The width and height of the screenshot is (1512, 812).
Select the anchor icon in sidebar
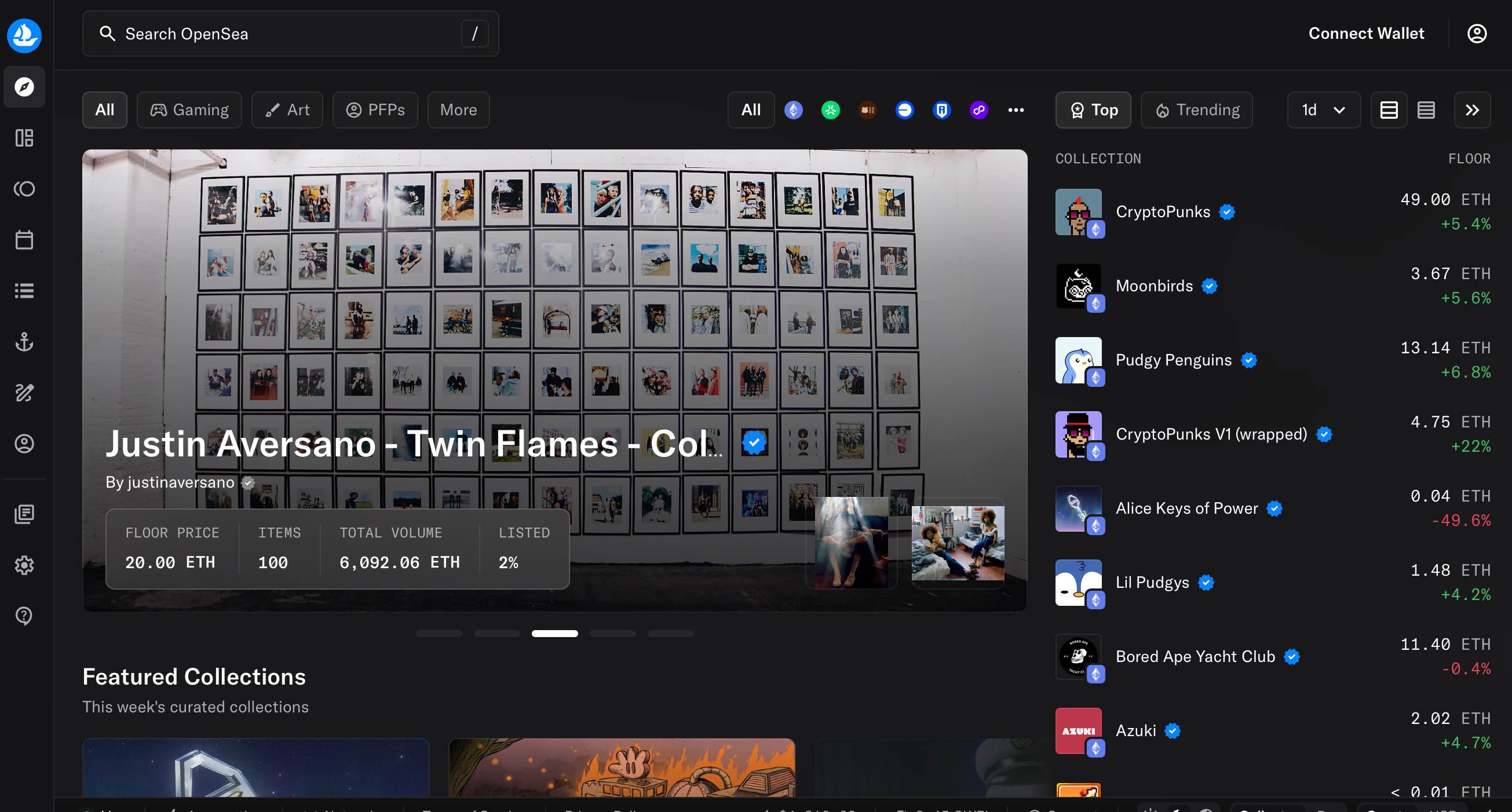[x=24, y=342]
